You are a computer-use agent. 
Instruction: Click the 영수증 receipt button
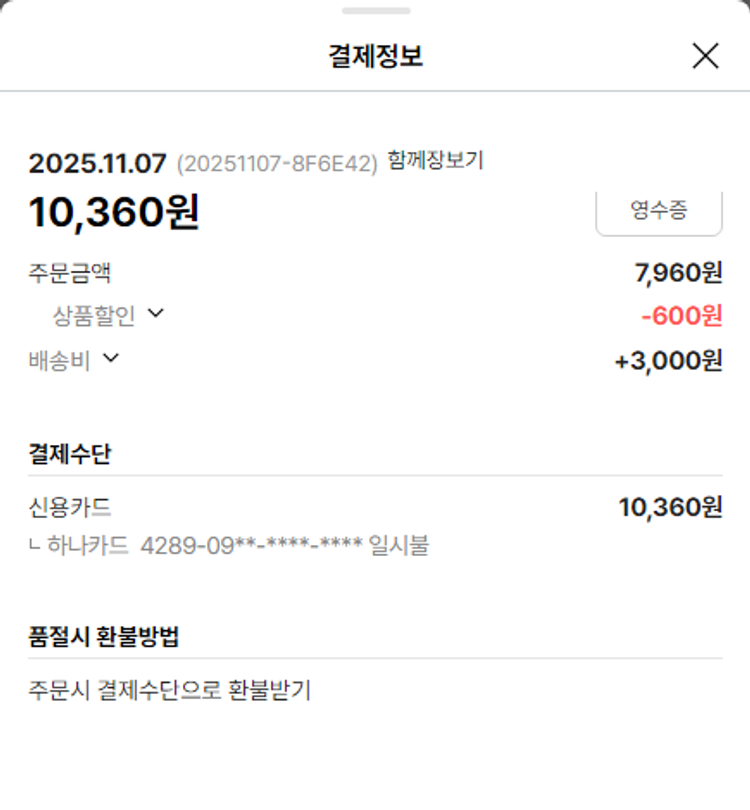pyautogui.click(x=658, y=212)
